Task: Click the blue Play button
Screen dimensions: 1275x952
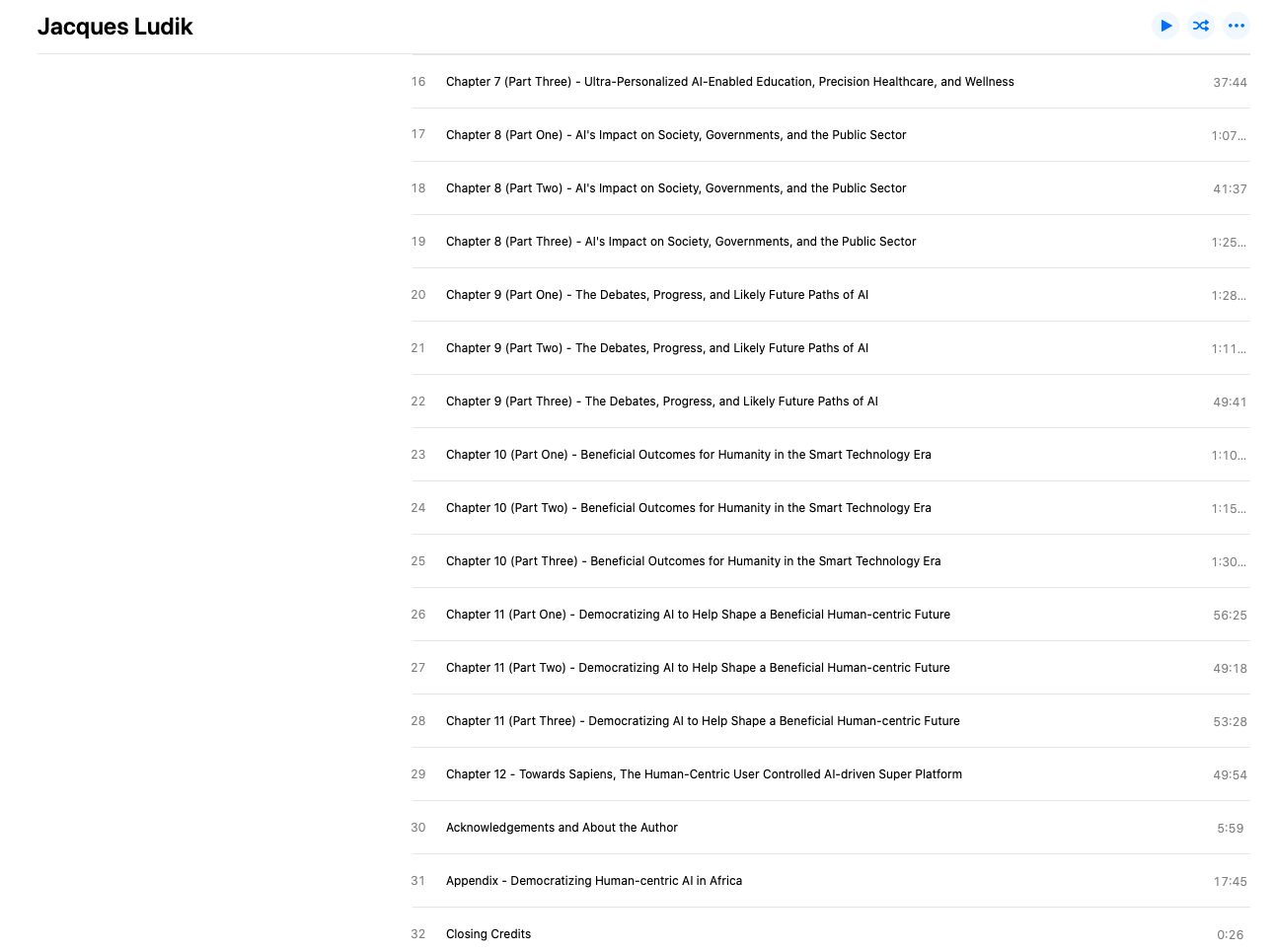Action: [1165, 26]
